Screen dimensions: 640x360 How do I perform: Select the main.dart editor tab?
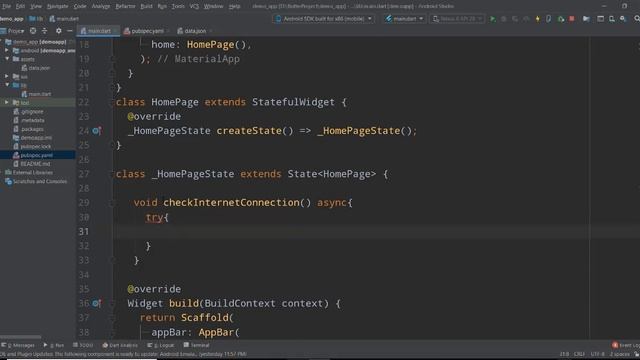coord(98,31)
